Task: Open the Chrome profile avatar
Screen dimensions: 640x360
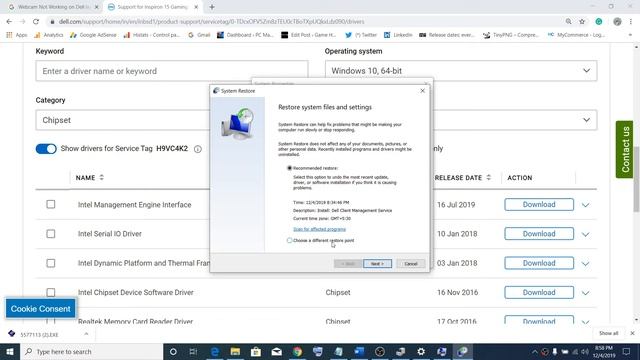Action: [x=617, y=22]
